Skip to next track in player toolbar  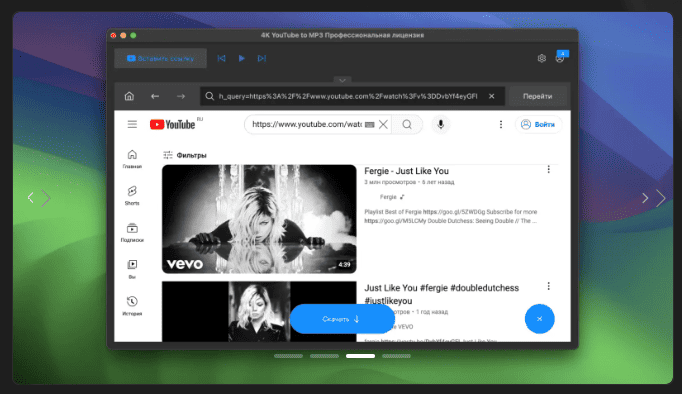tap(261, 58)
